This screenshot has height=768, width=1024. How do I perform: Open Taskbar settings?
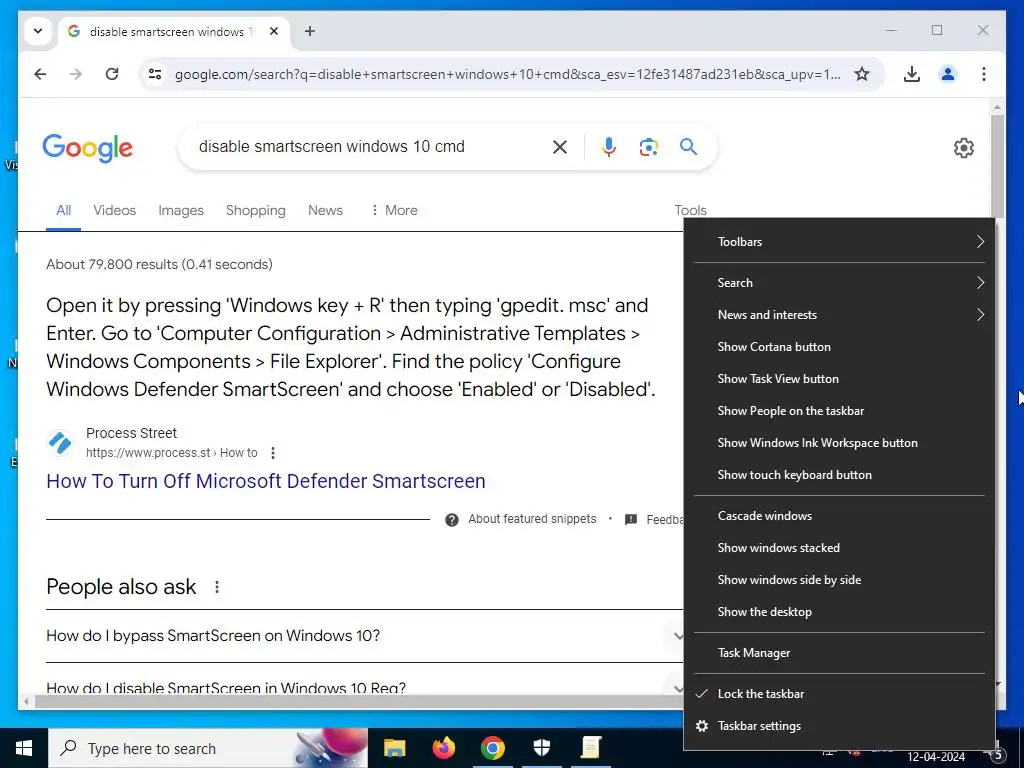tap(839, 726)
